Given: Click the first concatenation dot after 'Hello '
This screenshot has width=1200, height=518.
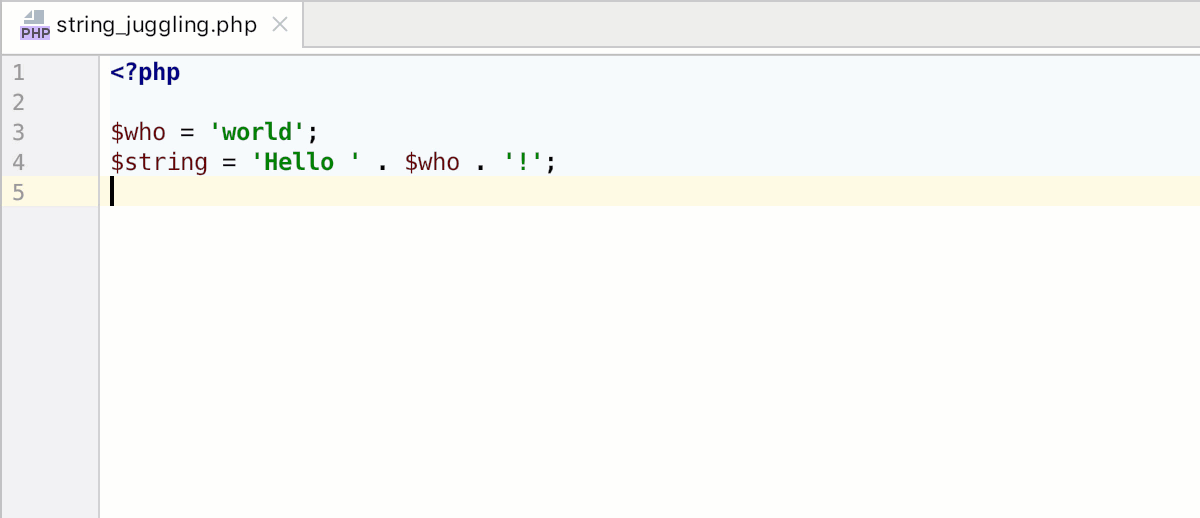Looking at the screenshot, I should (382, 162).
